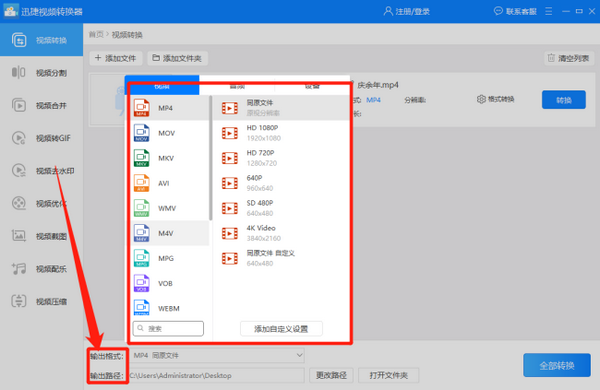The height and width of the screenshot is (390, 600).
Task: Click the format list scrollbar
Action: [210, 158]
